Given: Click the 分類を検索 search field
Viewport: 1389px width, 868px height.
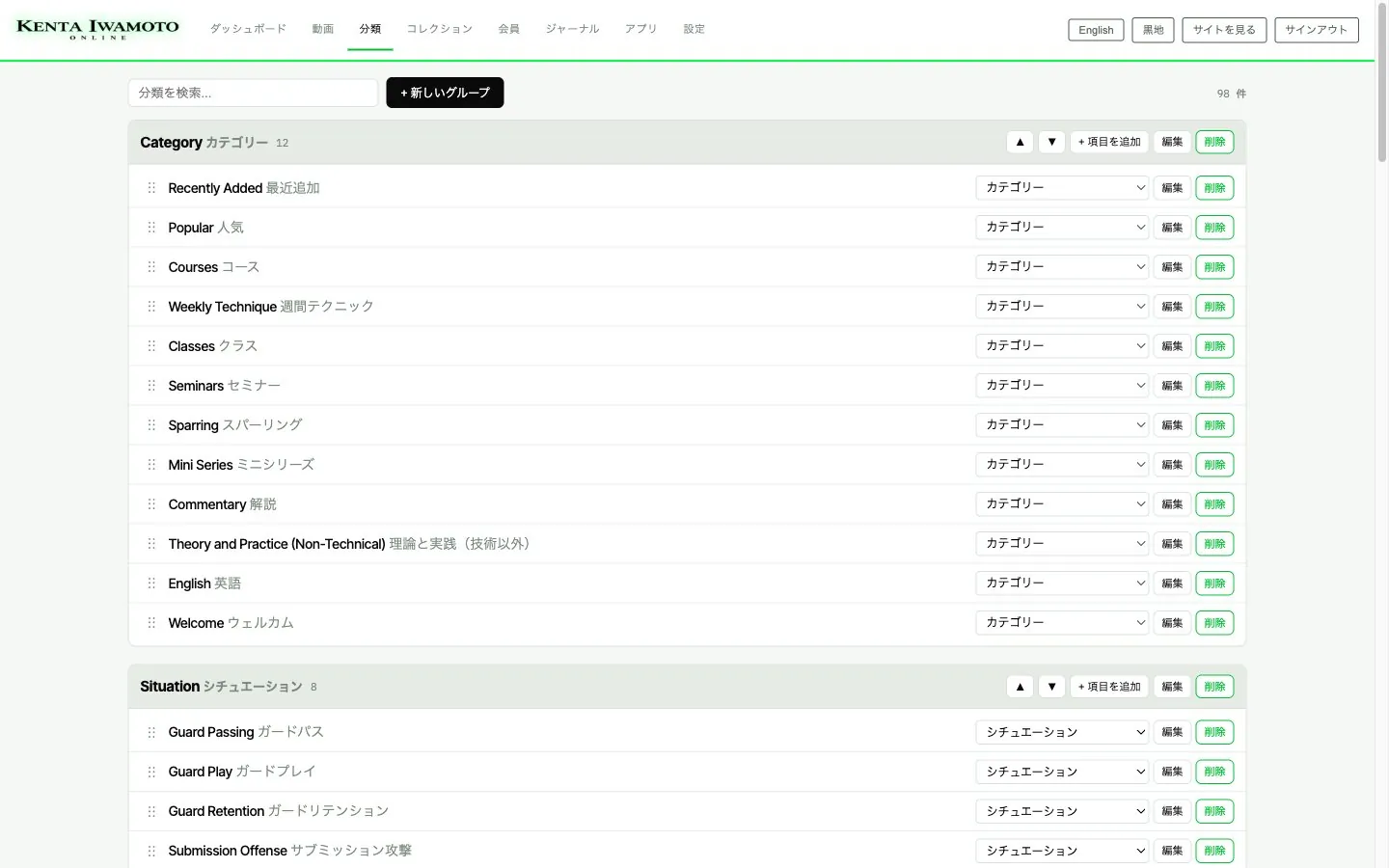Looking at the screenshot, I should coord(253,93).
